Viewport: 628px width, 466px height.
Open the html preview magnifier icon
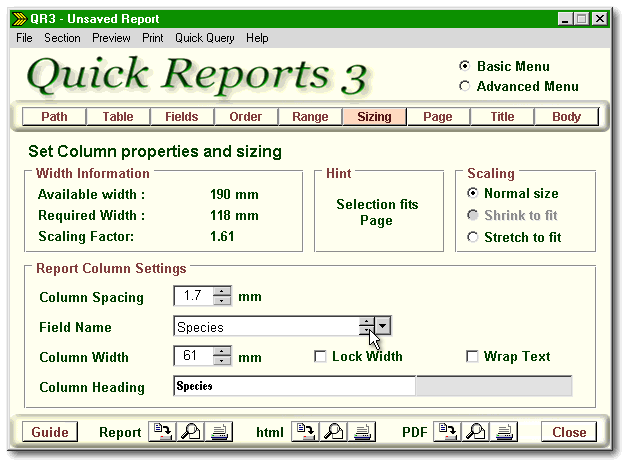coord(333,432)
